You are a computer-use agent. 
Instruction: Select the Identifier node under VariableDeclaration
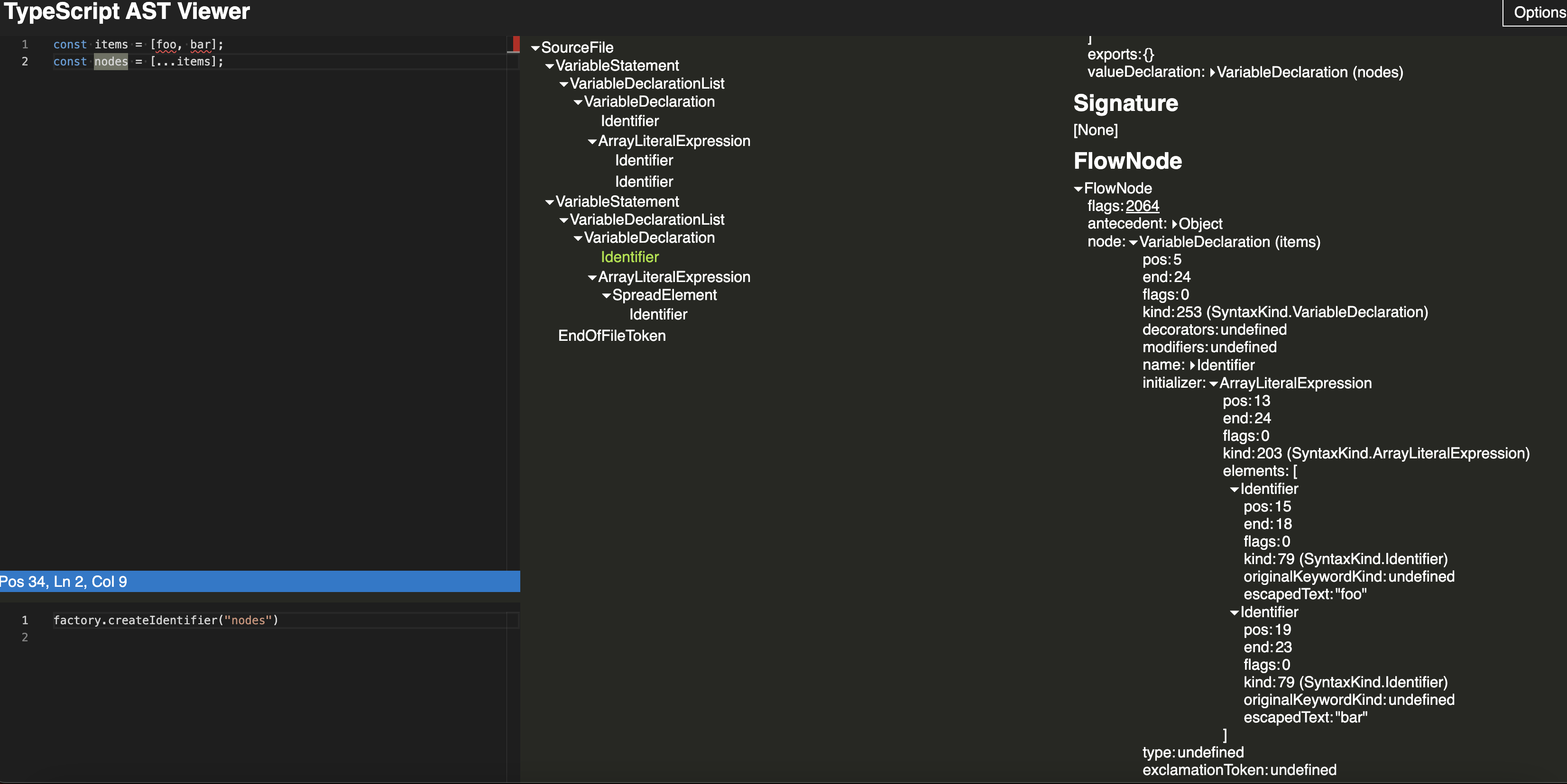(x=628, y=257)
